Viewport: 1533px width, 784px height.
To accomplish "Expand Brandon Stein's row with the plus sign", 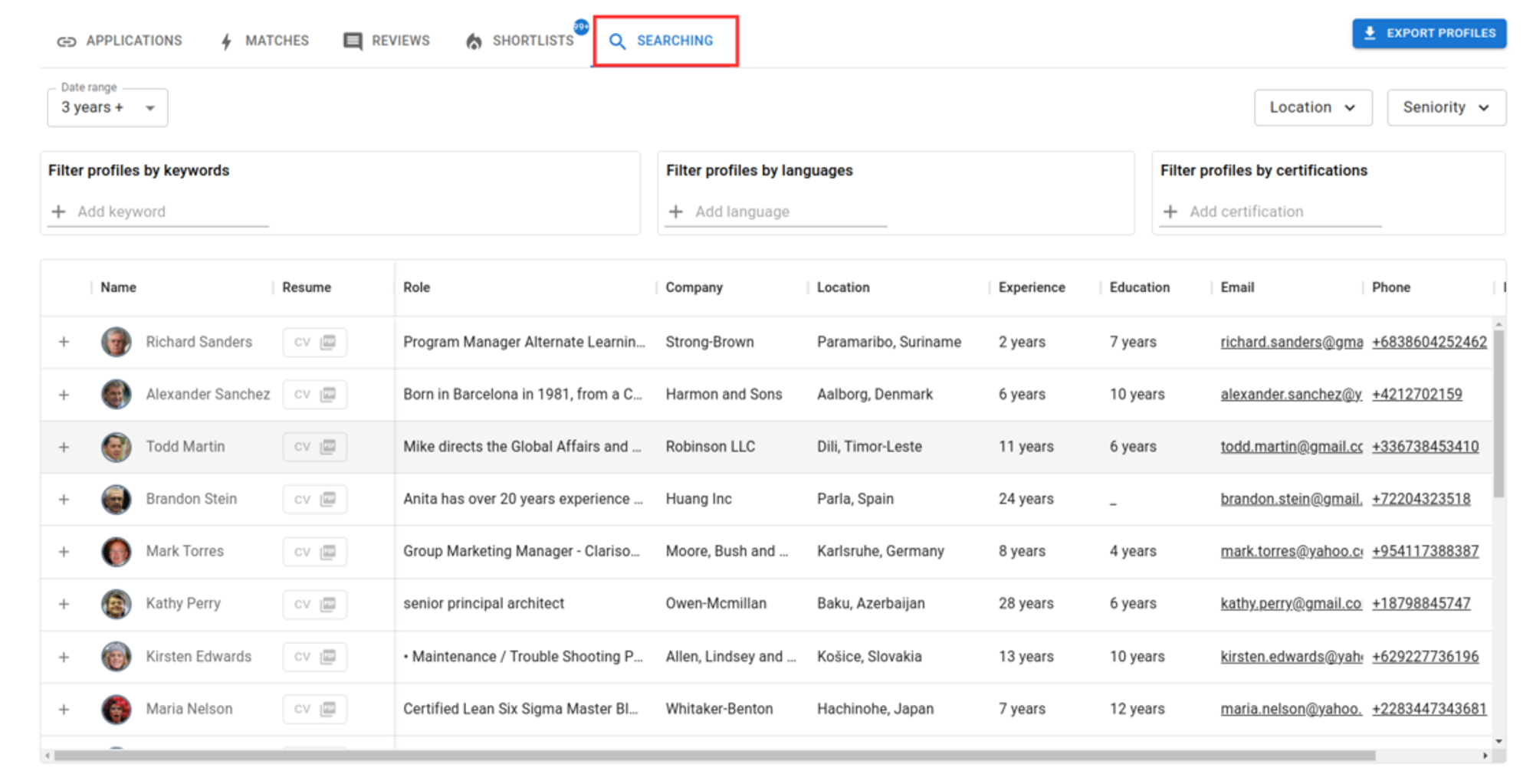I will point(64,499).
